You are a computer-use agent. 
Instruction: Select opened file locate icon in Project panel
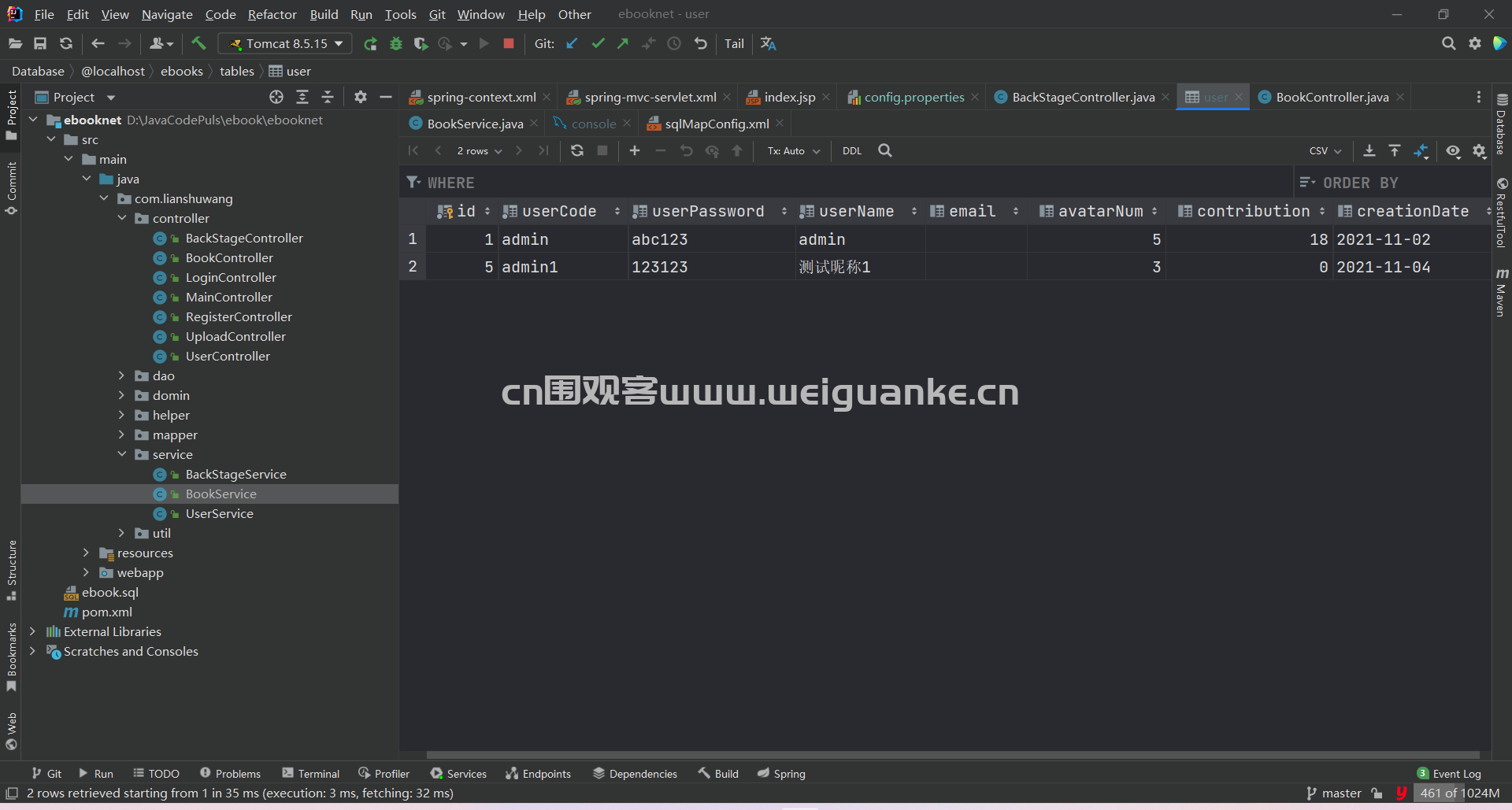(x=276, y=97)
